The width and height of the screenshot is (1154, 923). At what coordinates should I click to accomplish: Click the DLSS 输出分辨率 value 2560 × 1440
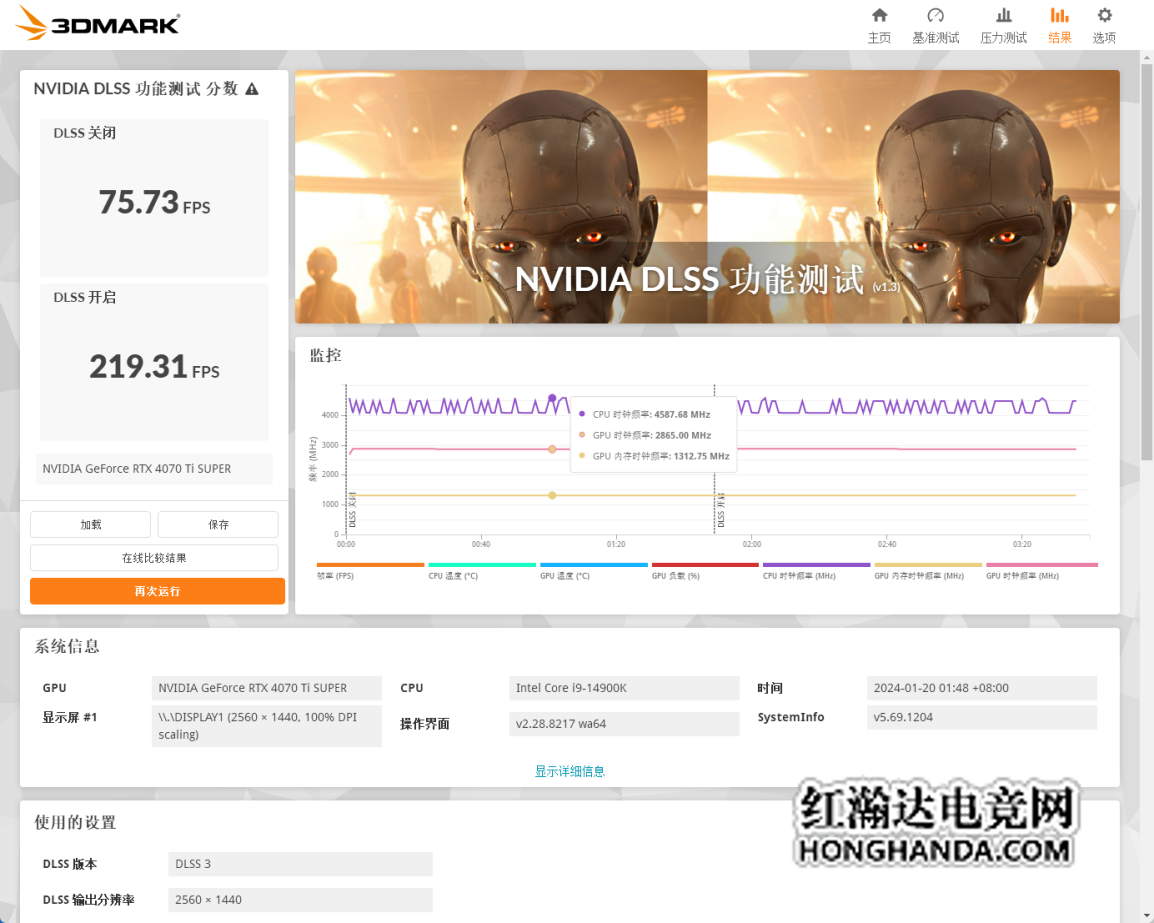click(x=300, y=899)
